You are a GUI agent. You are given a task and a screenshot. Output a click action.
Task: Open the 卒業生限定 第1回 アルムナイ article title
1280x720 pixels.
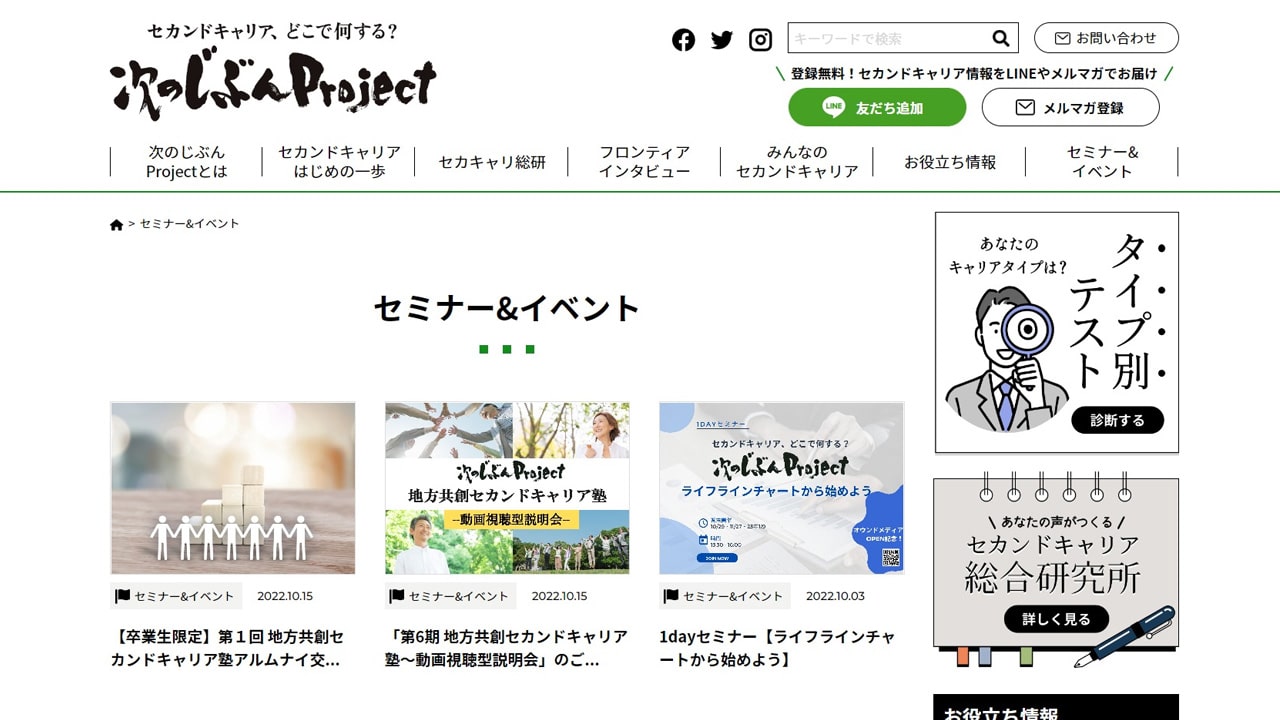pyautogui.click(x=228, y=648)
